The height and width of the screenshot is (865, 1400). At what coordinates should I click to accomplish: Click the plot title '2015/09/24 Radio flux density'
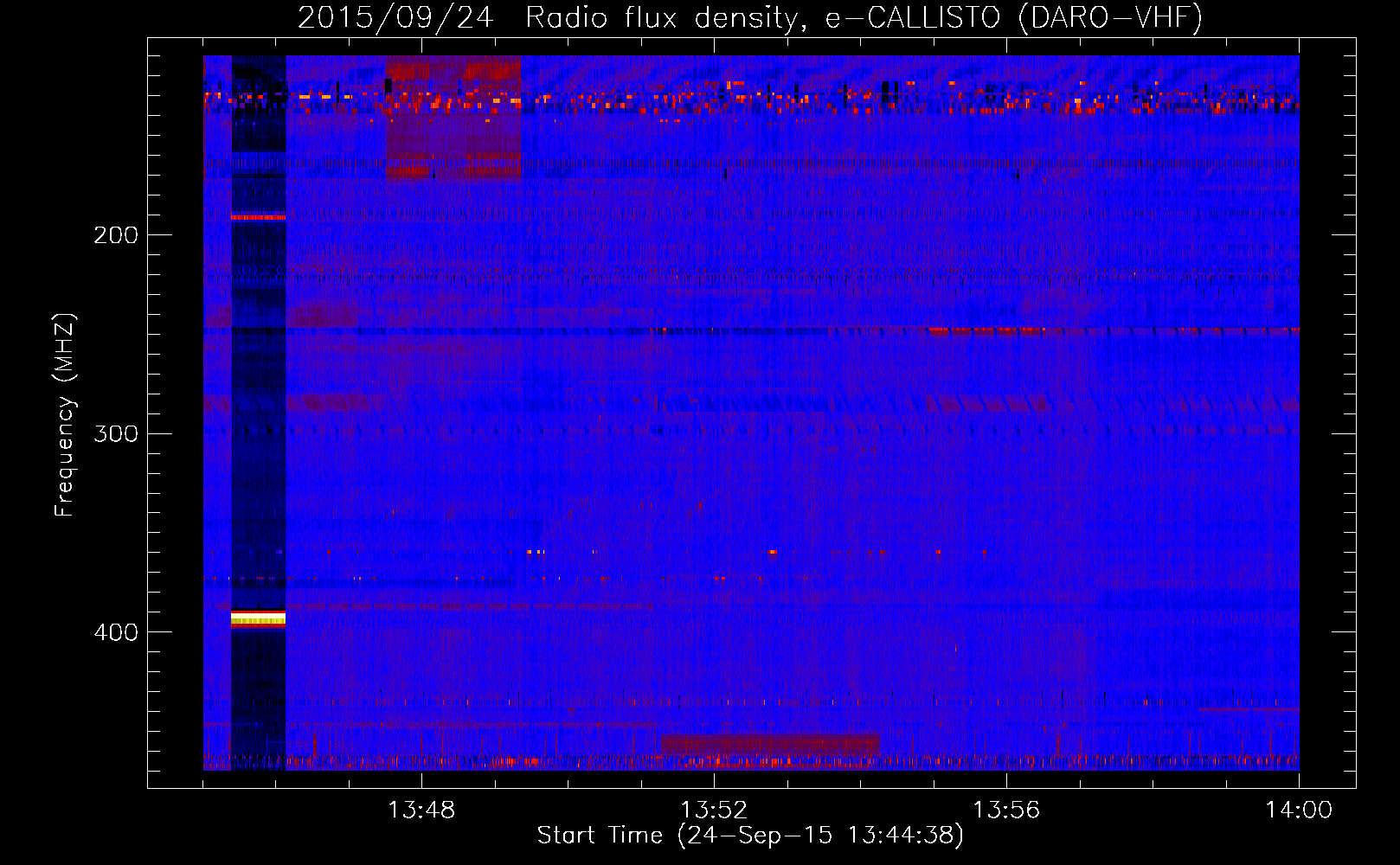coord(750,17)
